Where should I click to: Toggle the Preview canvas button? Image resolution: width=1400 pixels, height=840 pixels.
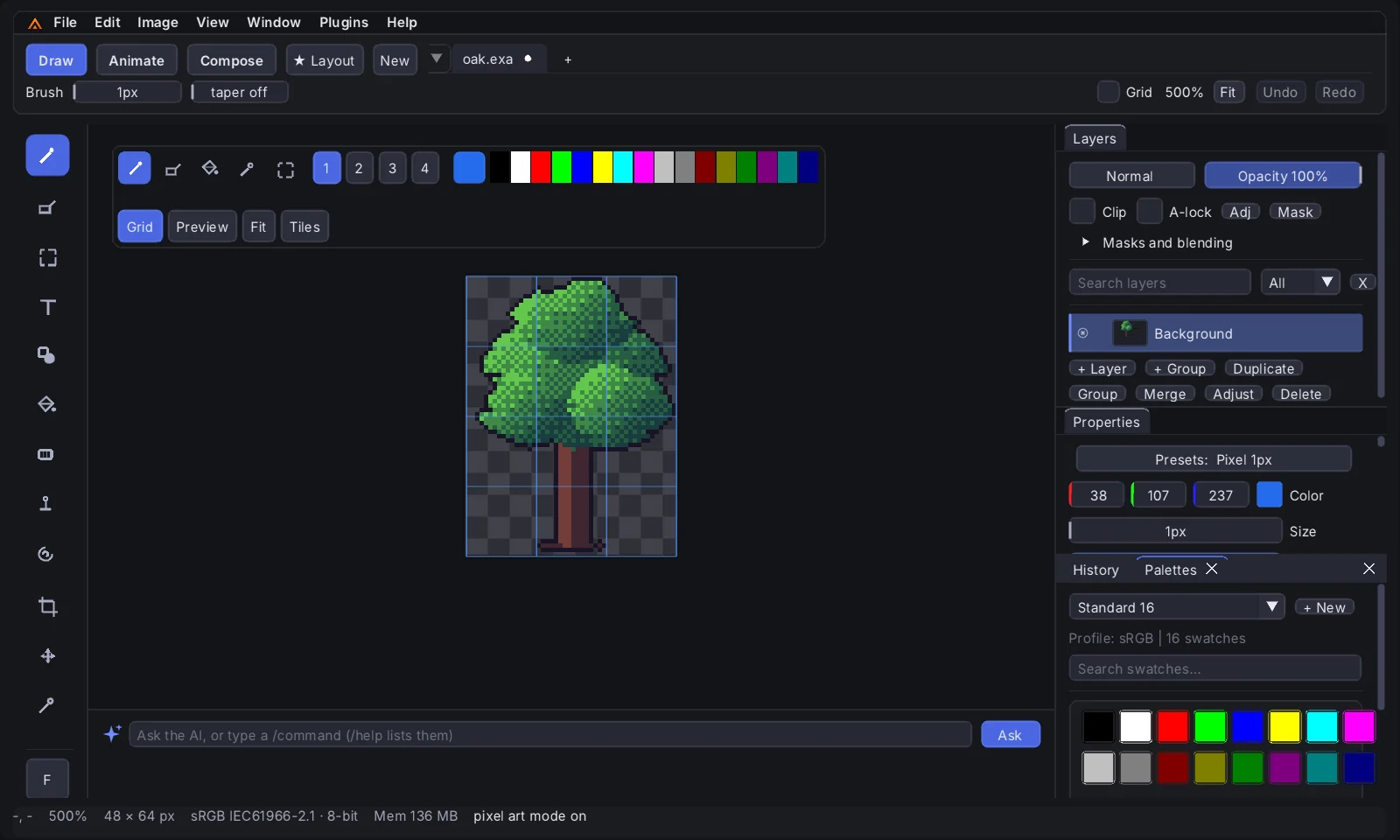[x=202, y=227]
